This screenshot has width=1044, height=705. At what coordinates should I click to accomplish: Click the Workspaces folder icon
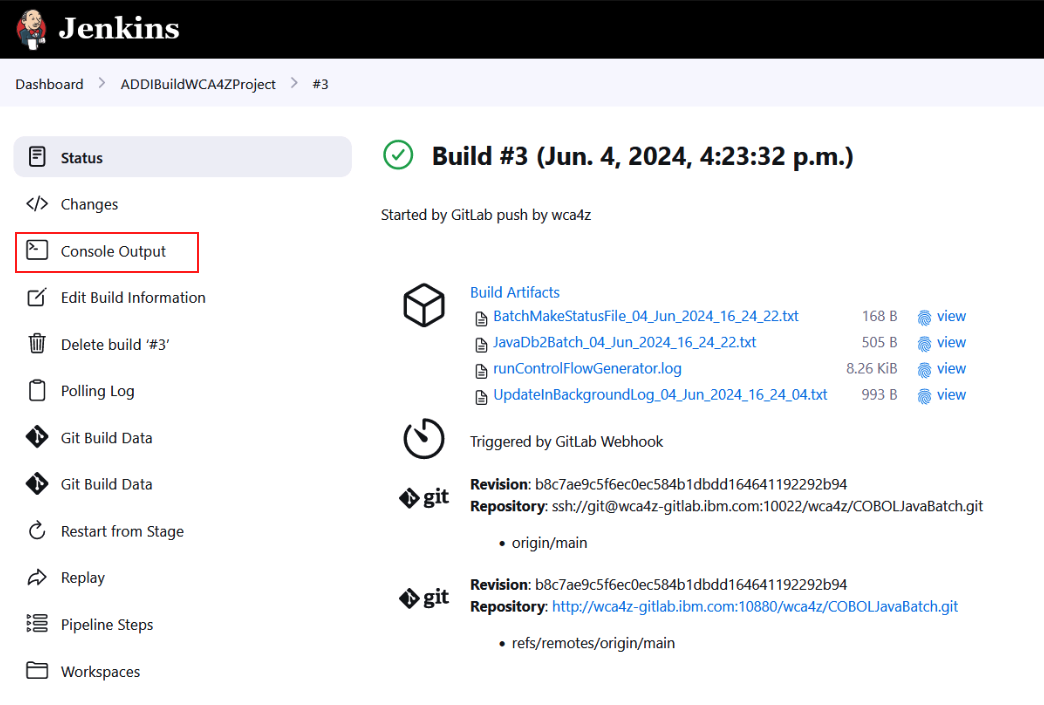[37, 670]
